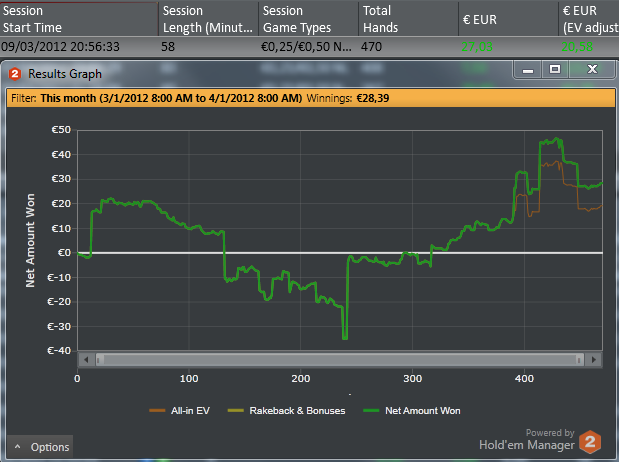
Task: Click the graph scrollbar left arrow
Action: (86, 360)
